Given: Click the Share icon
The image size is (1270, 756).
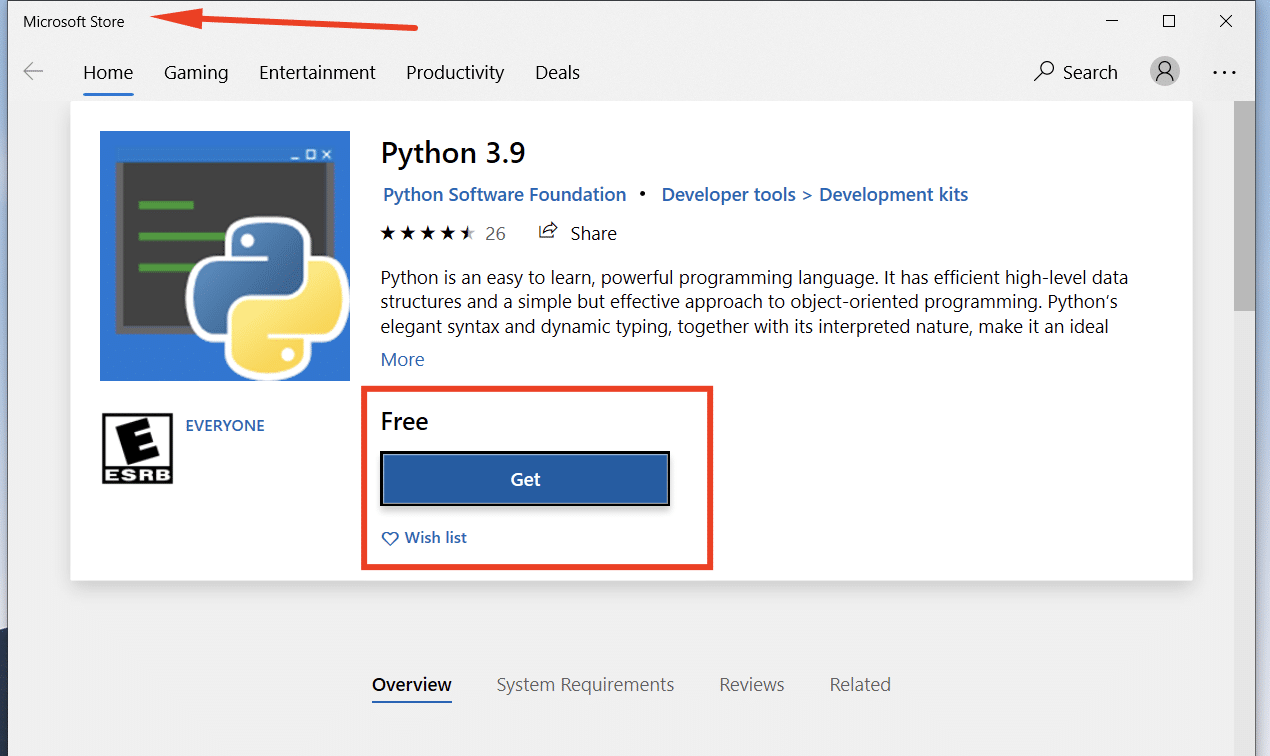Looking at the screenshot, I should coord(548,232).
